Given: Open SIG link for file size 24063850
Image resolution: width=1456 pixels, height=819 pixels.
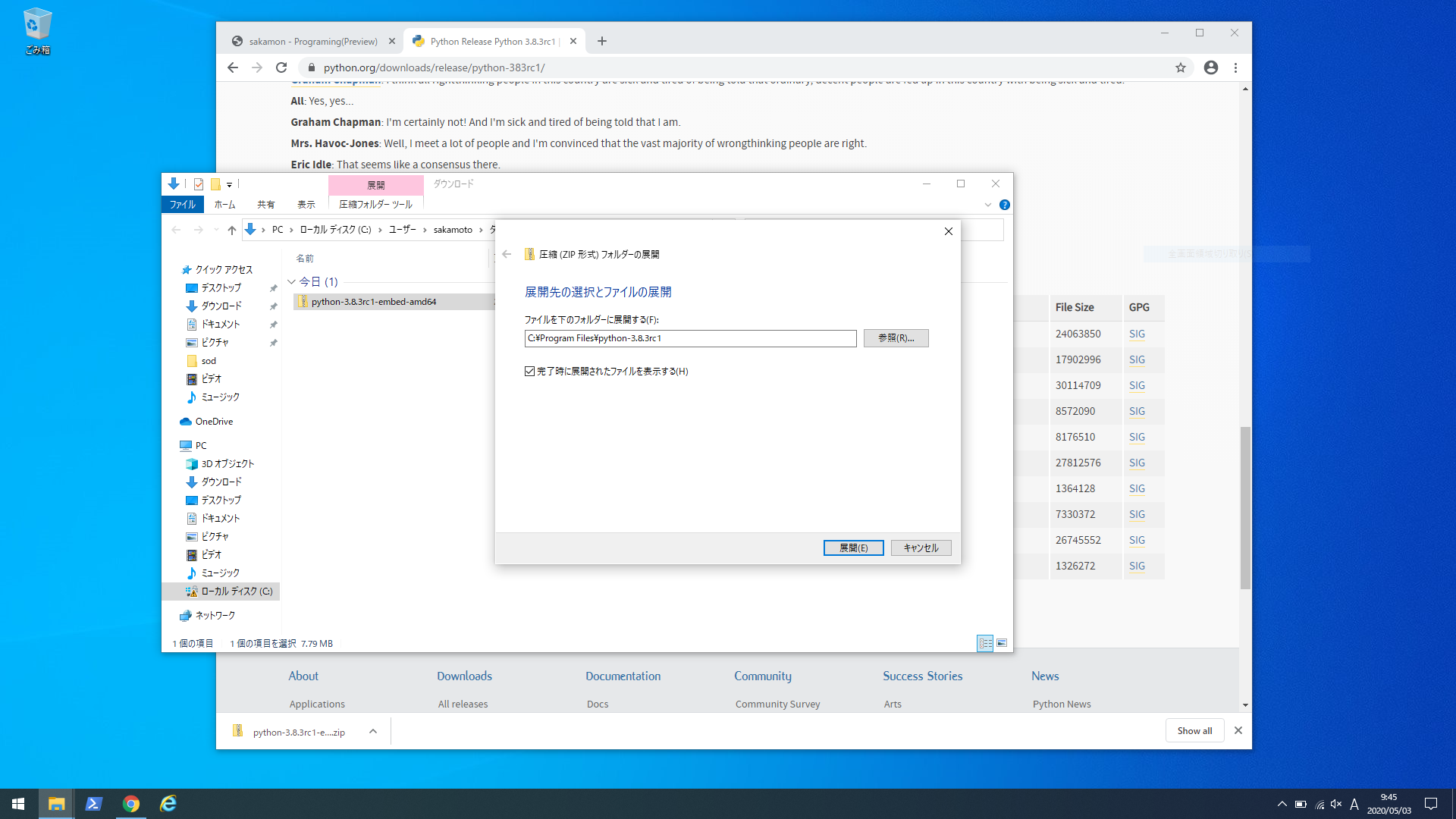Looking at the screenshot, I should click(1137, 334).
